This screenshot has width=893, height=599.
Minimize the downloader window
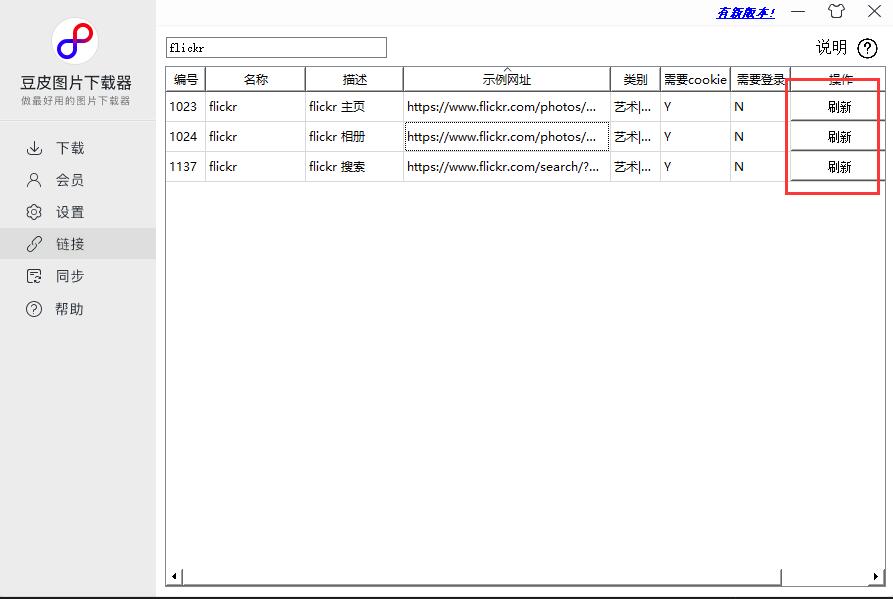798,11
